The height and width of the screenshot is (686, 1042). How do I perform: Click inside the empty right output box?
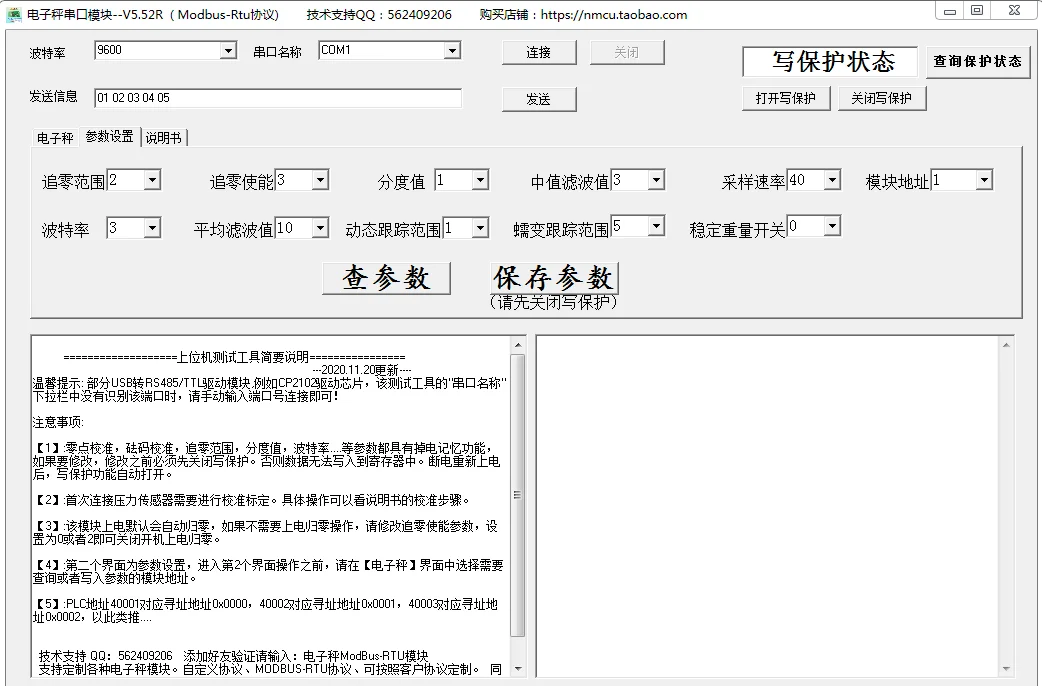coord(768,507)
